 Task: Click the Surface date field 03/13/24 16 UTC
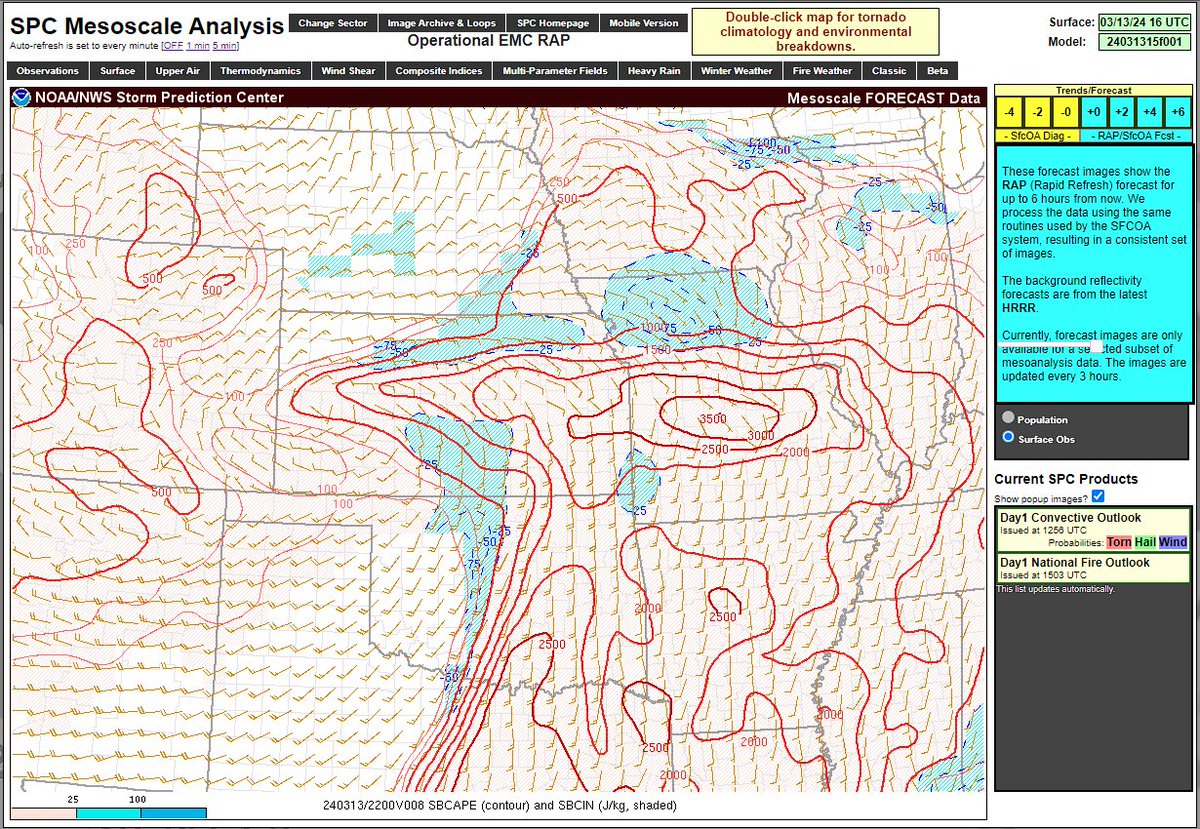point(1144,21)
